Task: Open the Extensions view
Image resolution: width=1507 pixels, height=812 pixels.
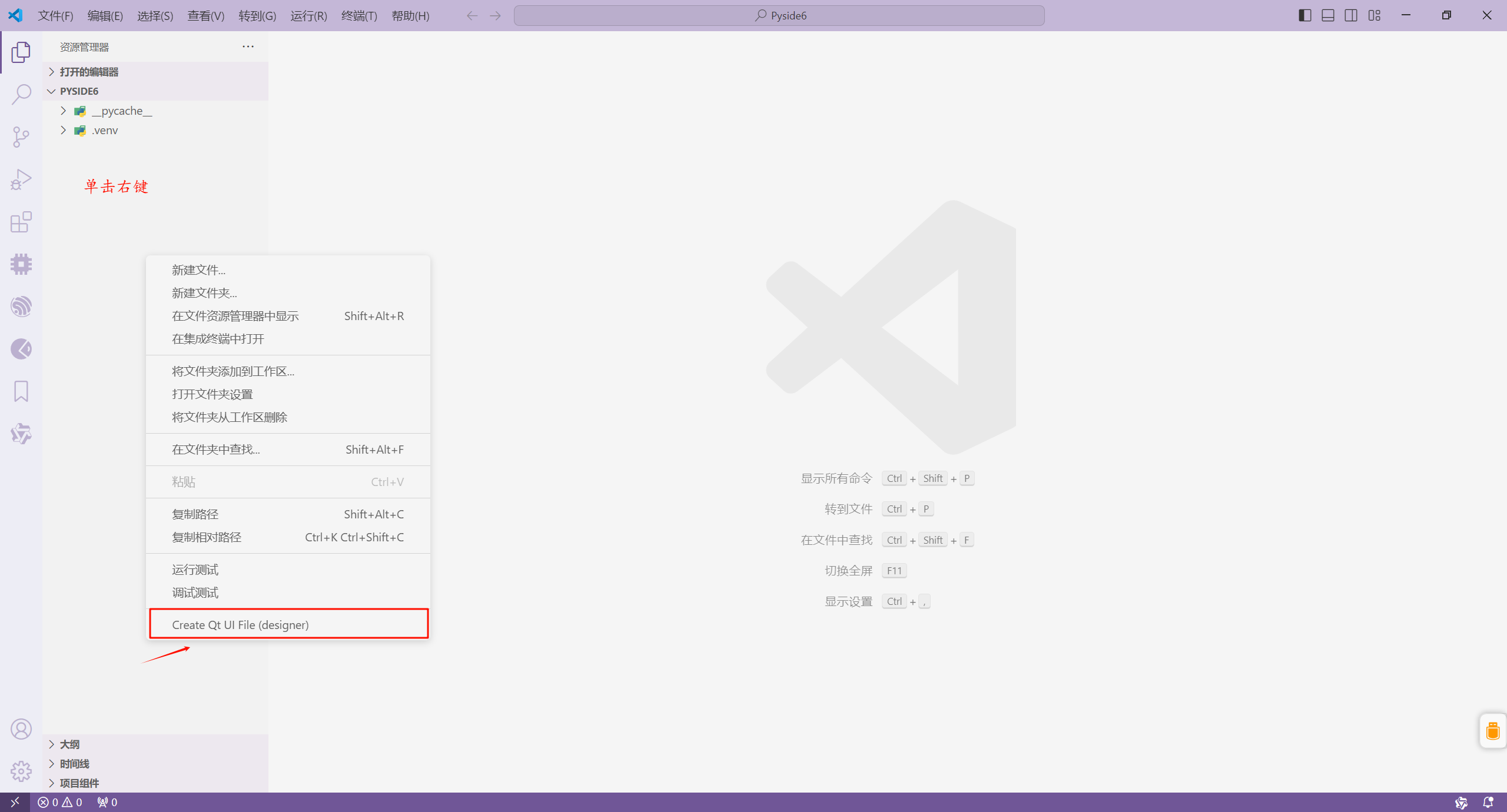Action: tap(21, 222)
